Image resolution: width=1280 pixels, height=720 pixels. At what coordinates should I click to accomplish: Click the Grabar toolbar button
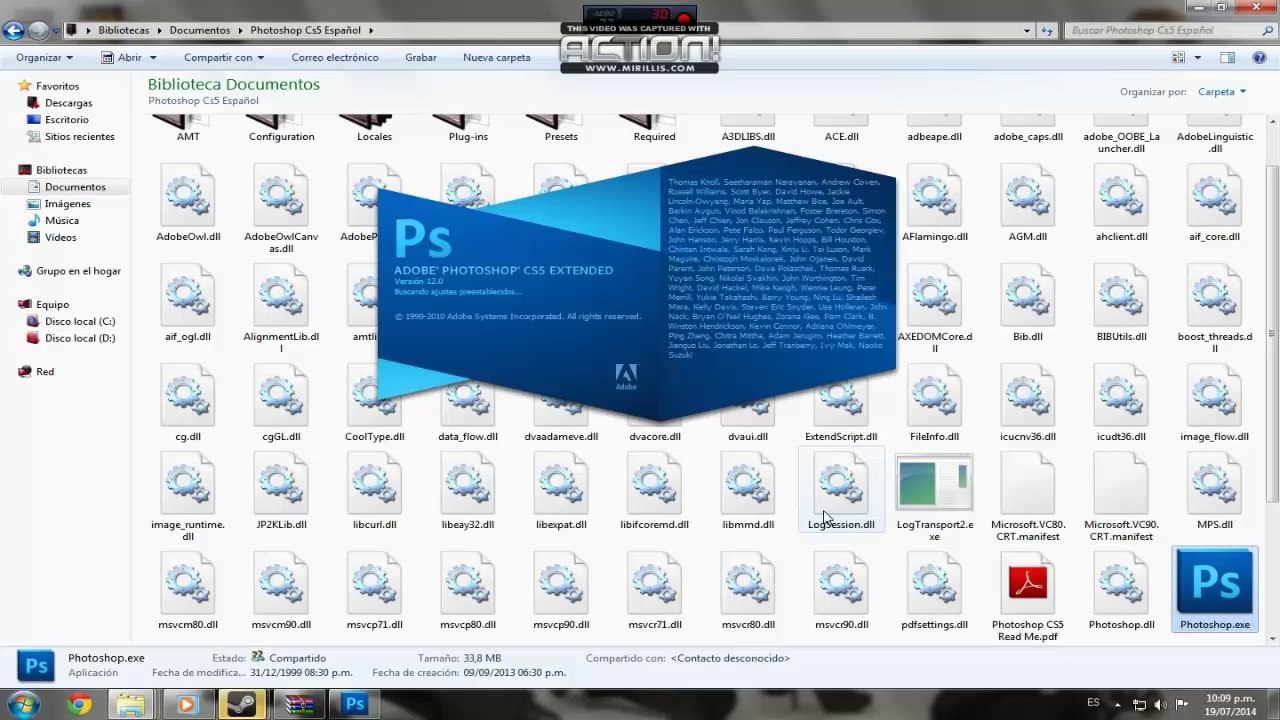point(421,58)
